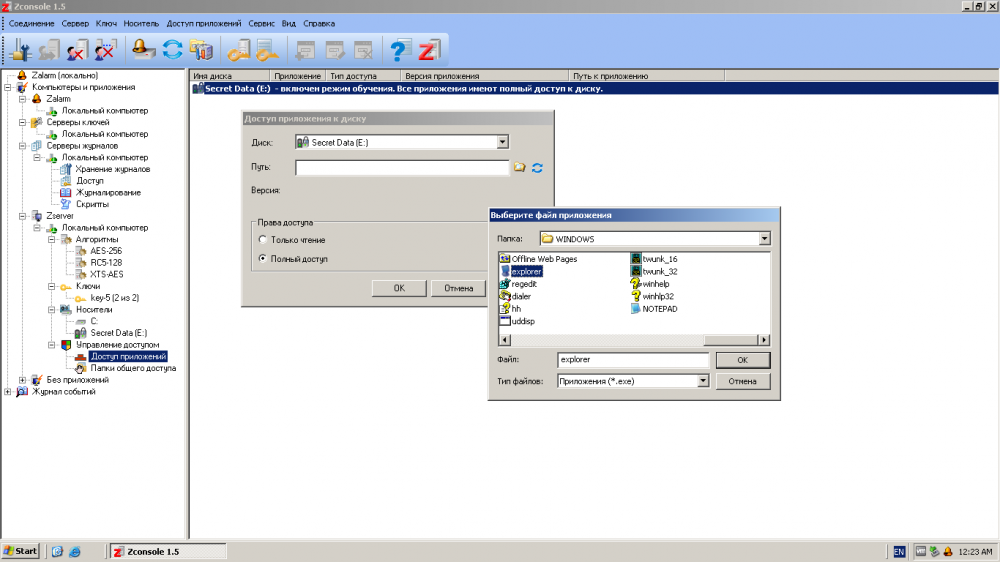The width and height of the screenshot is (1000, 562).
Task: Click the grayed server-with-arrow toolbar icon
Action: [x=48, y=50]
